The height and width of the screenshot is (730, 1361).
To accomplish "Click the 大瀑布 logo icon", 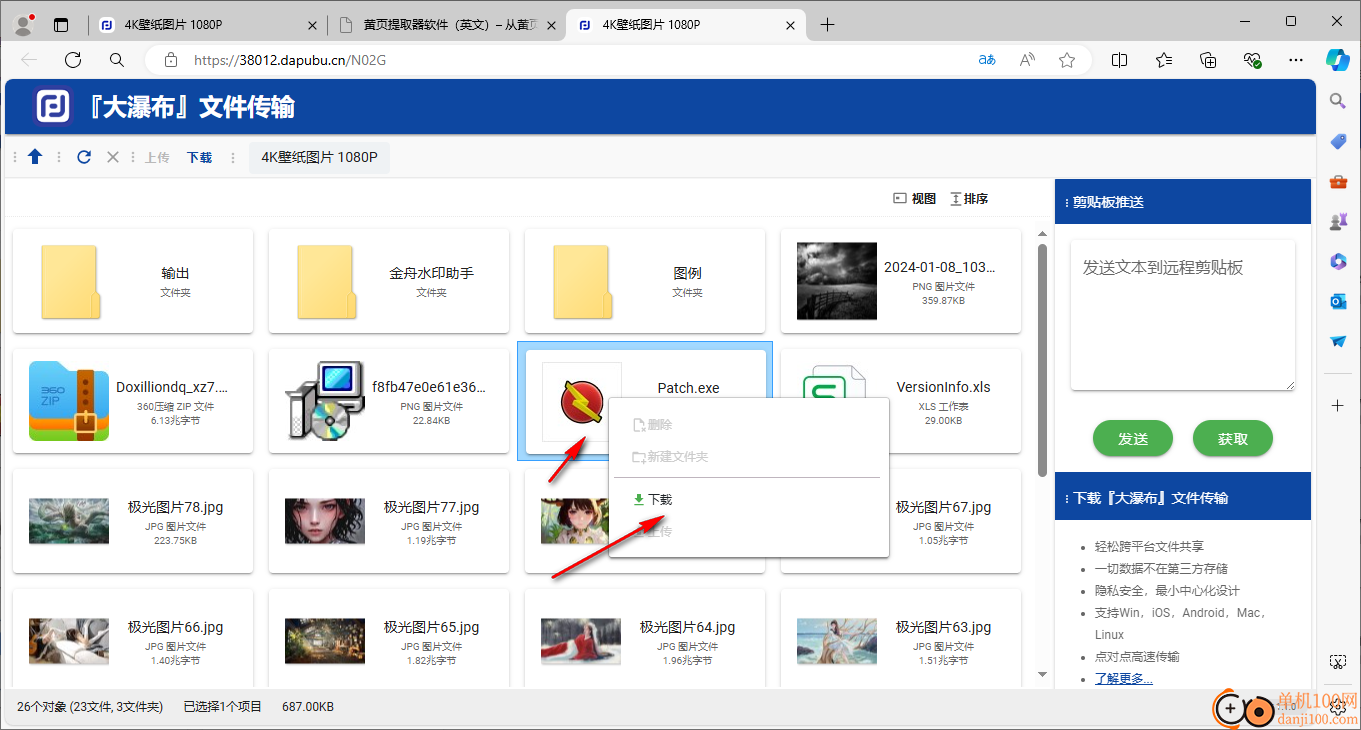I will click(x=53, y=107).
